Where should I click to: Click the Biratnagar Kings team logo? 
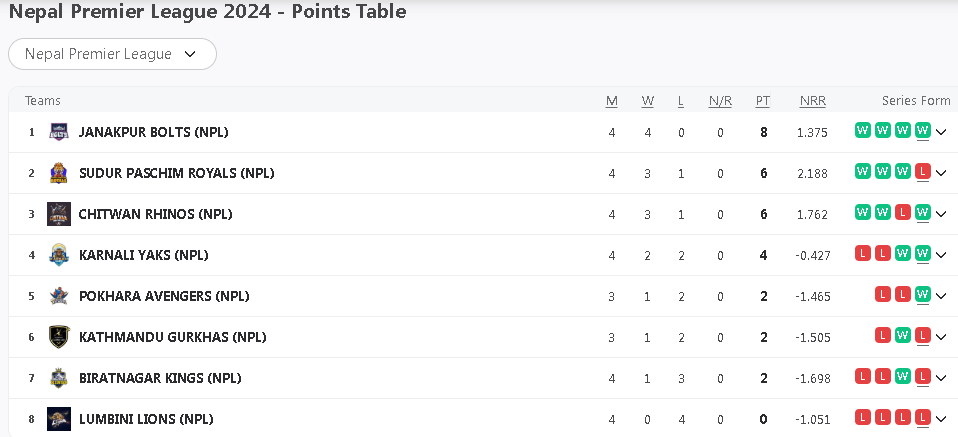(x=59, y=378)
